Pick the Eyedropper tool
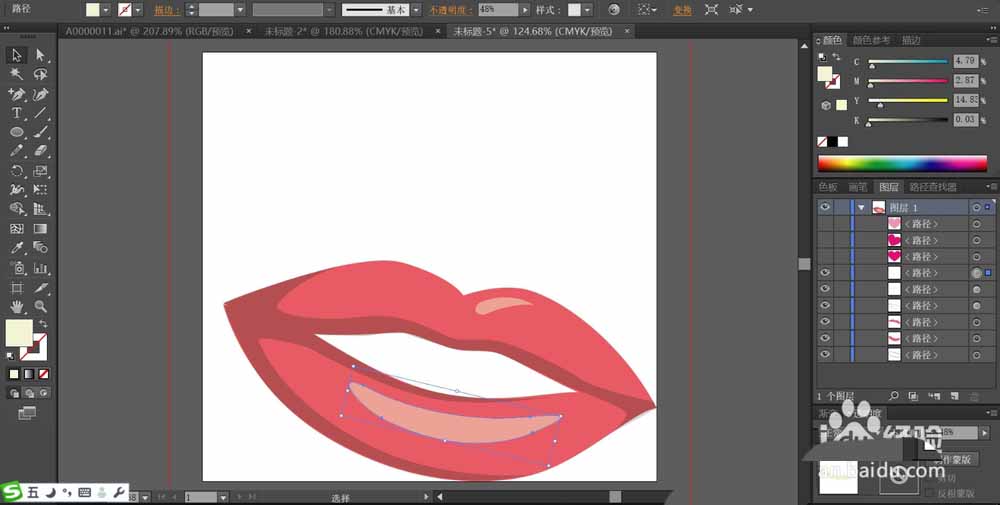Image resolution: width=1000 pixels, height=505 pixels. point(17,248)
